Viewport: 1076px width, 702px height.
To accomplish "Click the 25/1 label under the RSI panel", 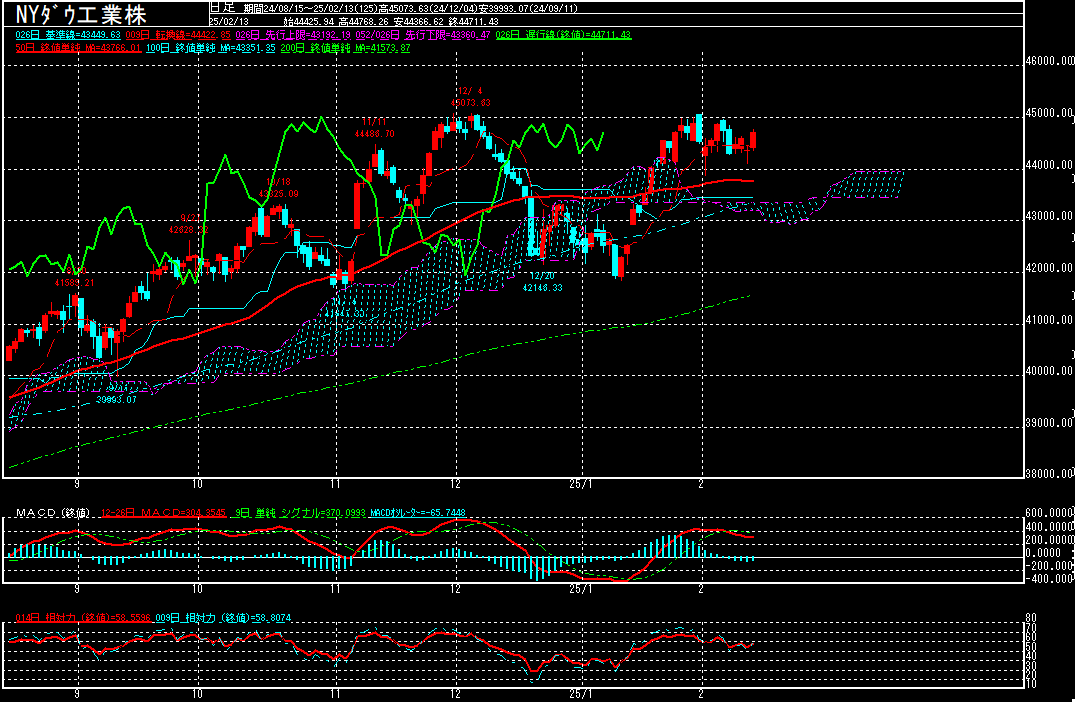I will click(x=581, y=694).
